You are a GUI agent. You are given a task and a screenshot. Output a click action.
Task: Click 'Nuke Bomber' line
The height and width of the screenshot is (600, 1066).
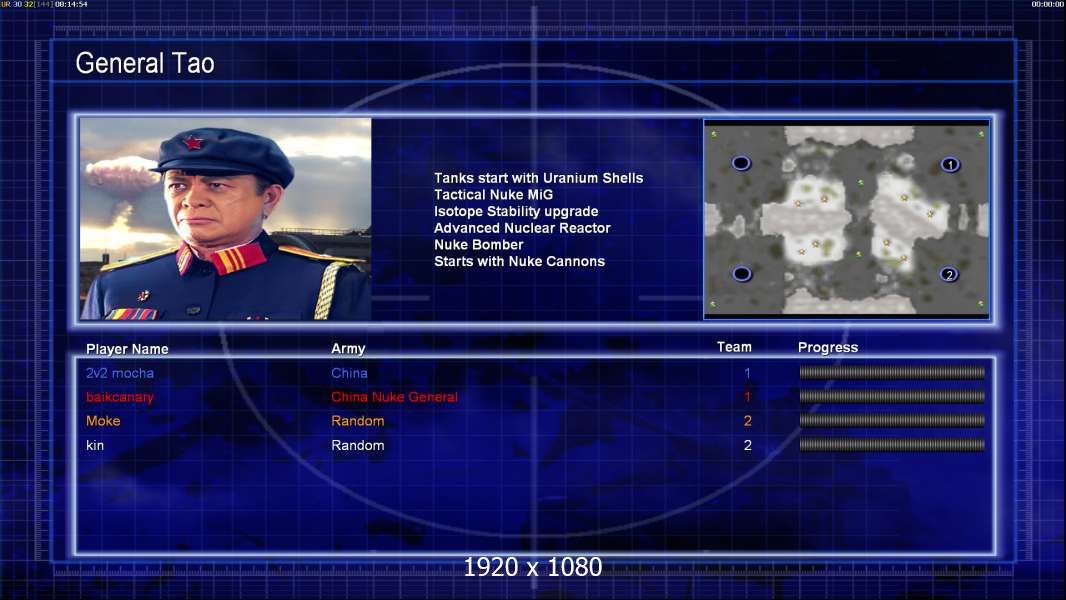click(479, 245)
